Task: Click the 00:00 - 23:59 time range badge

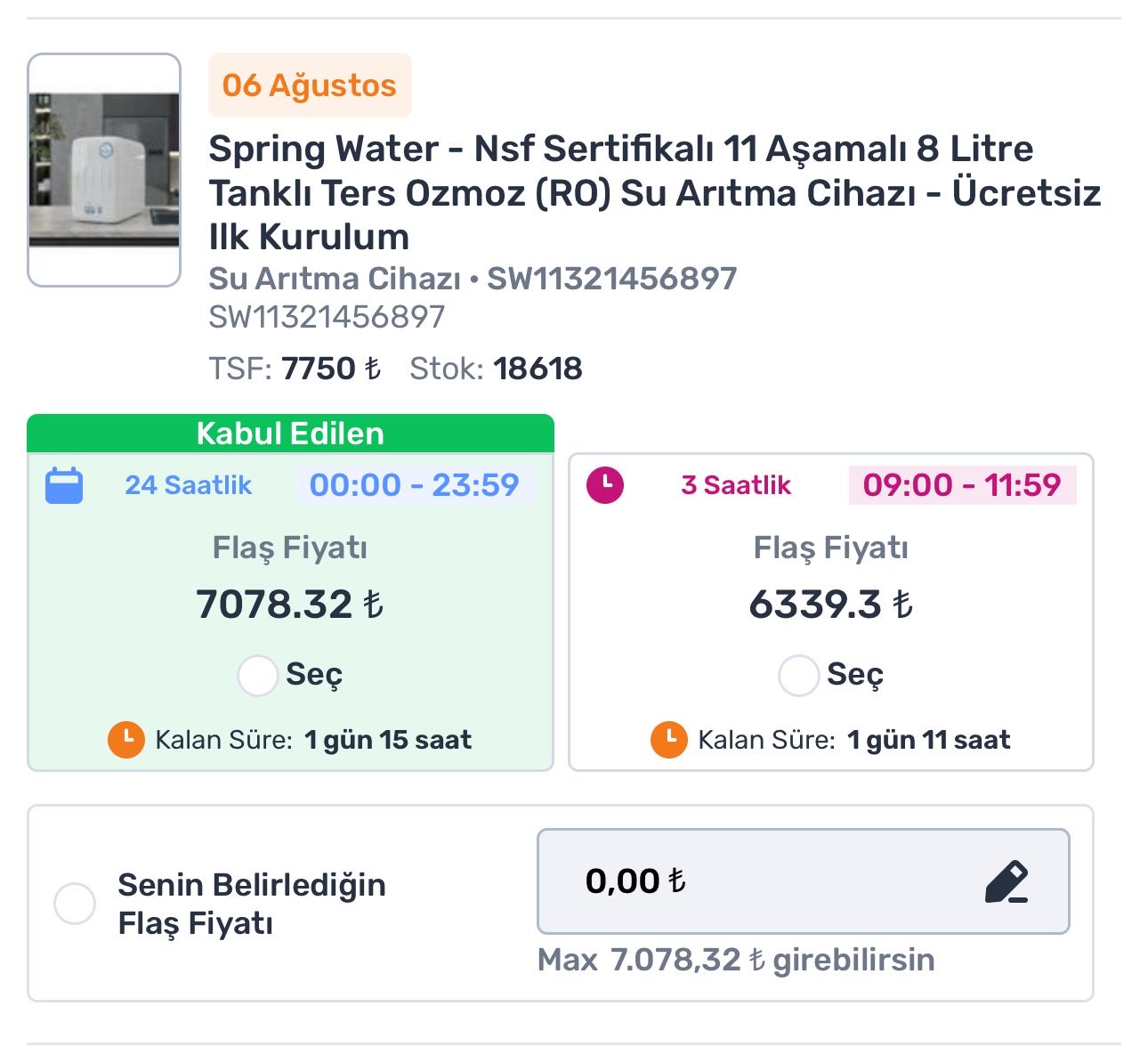Action: pyautogui.click(x=414, y=485)
